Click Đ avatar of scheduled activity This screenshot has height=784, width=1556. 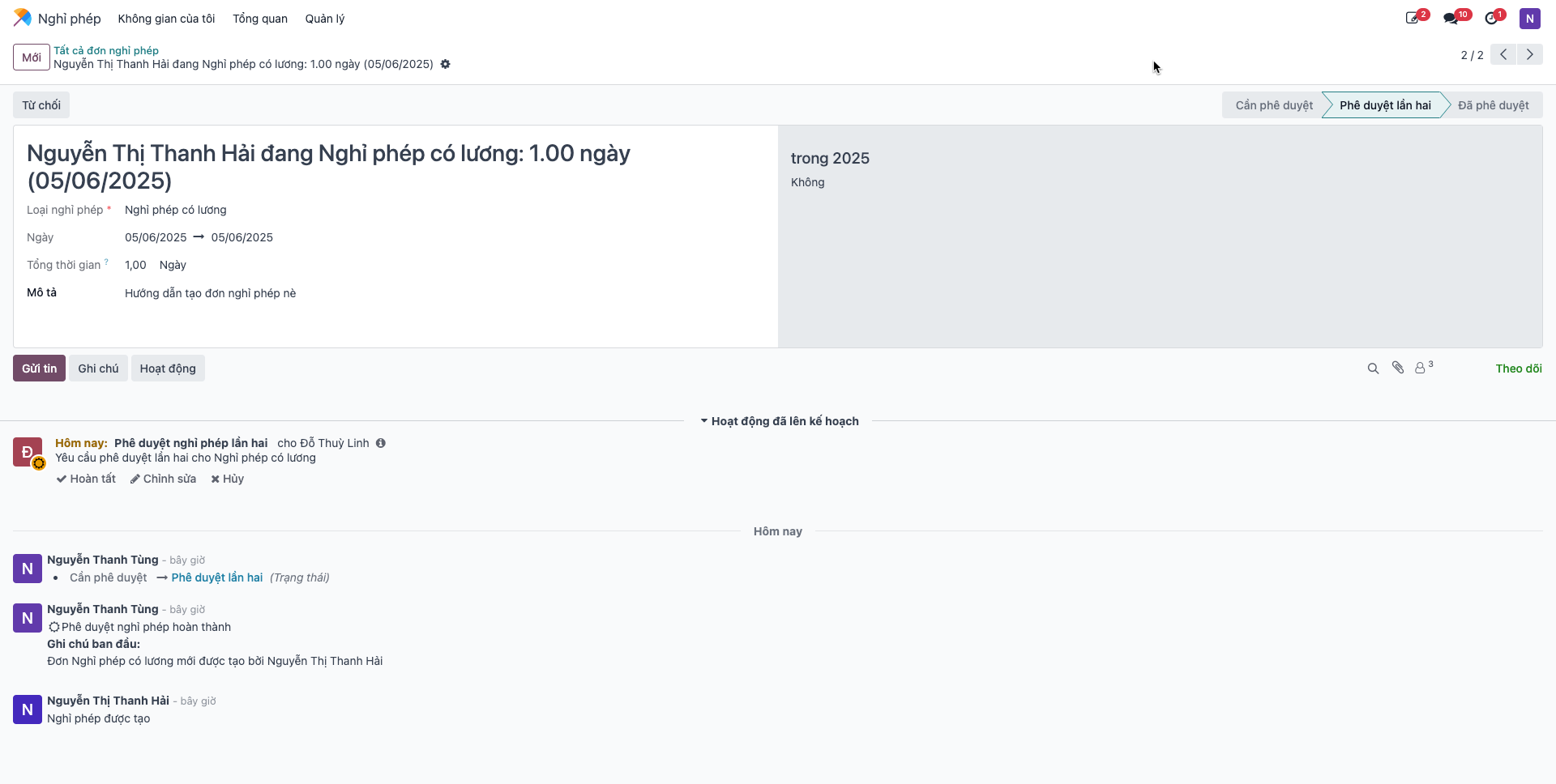pyautogui.click(x=28, y=452)
